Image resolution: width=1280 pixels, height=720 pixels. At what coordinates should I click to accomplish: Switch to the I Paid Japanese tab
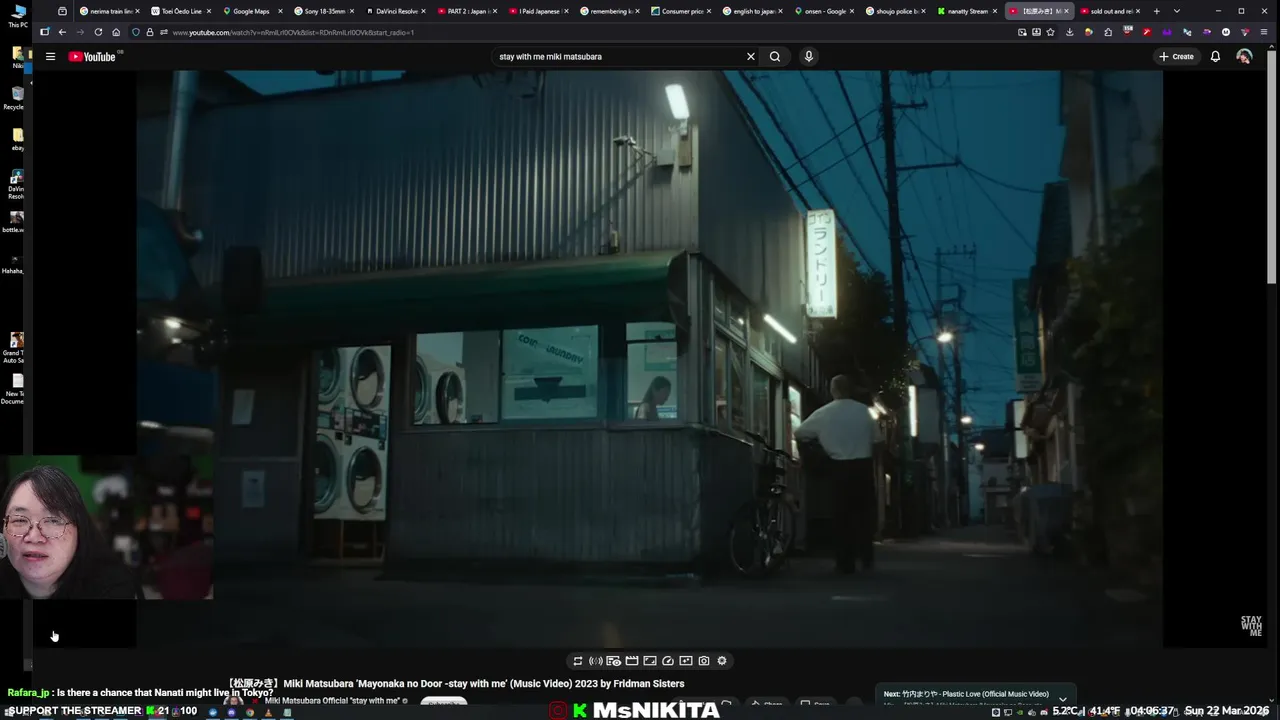pos(538,11)
